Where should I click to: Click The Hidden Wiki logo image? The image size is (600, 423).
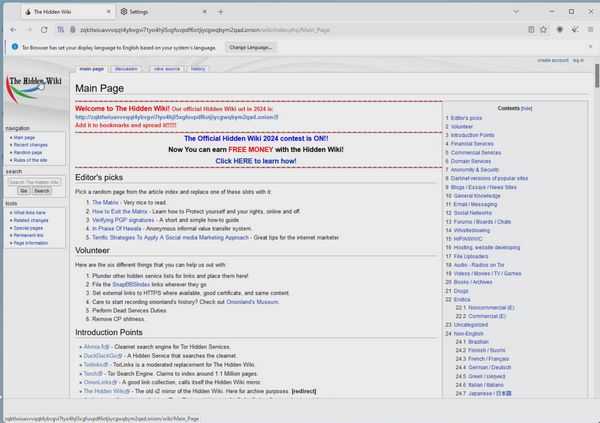pyautogui.click(x=35, y=88)
